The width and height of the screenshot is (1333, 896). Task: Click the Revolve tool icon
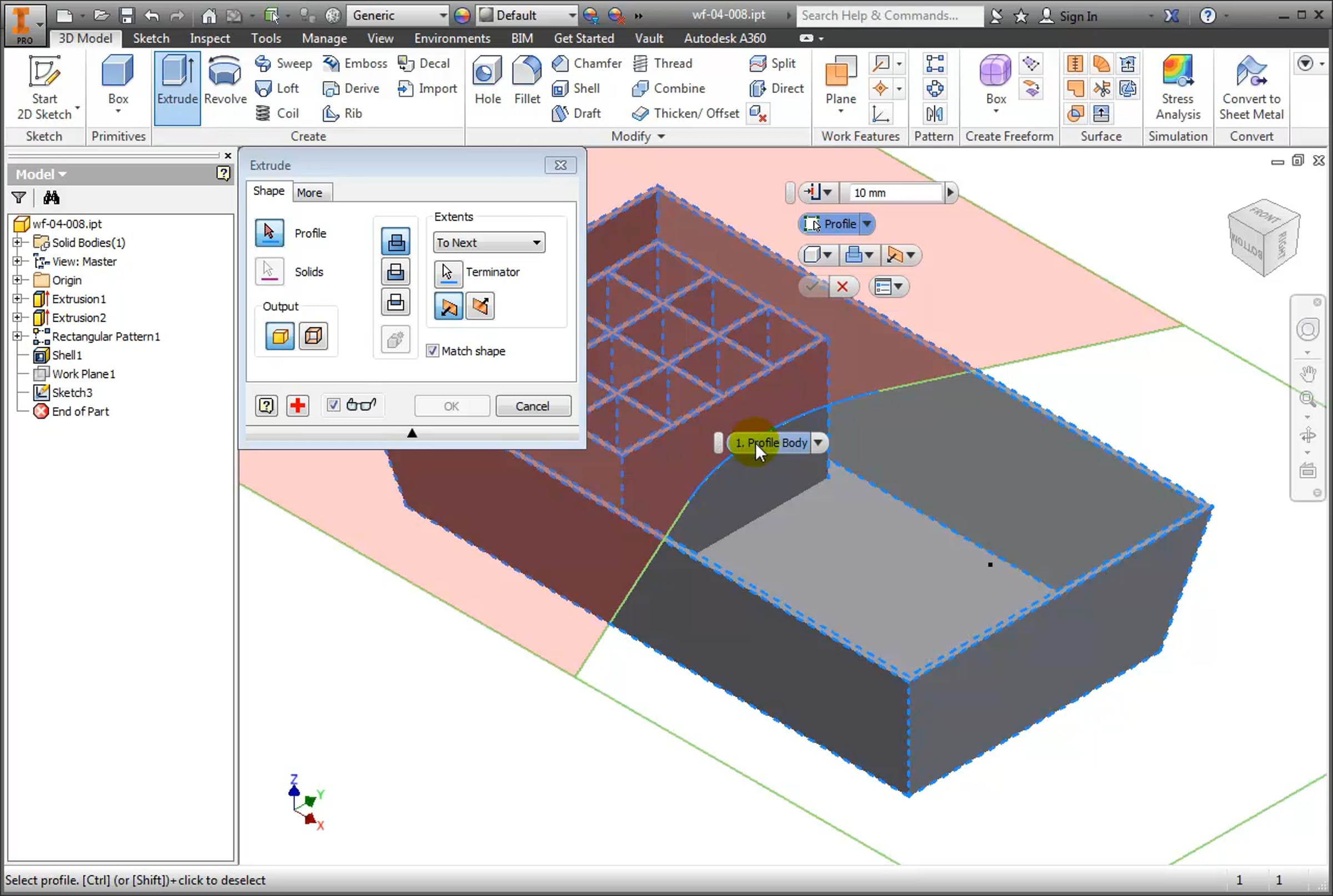tap(224, 72)
